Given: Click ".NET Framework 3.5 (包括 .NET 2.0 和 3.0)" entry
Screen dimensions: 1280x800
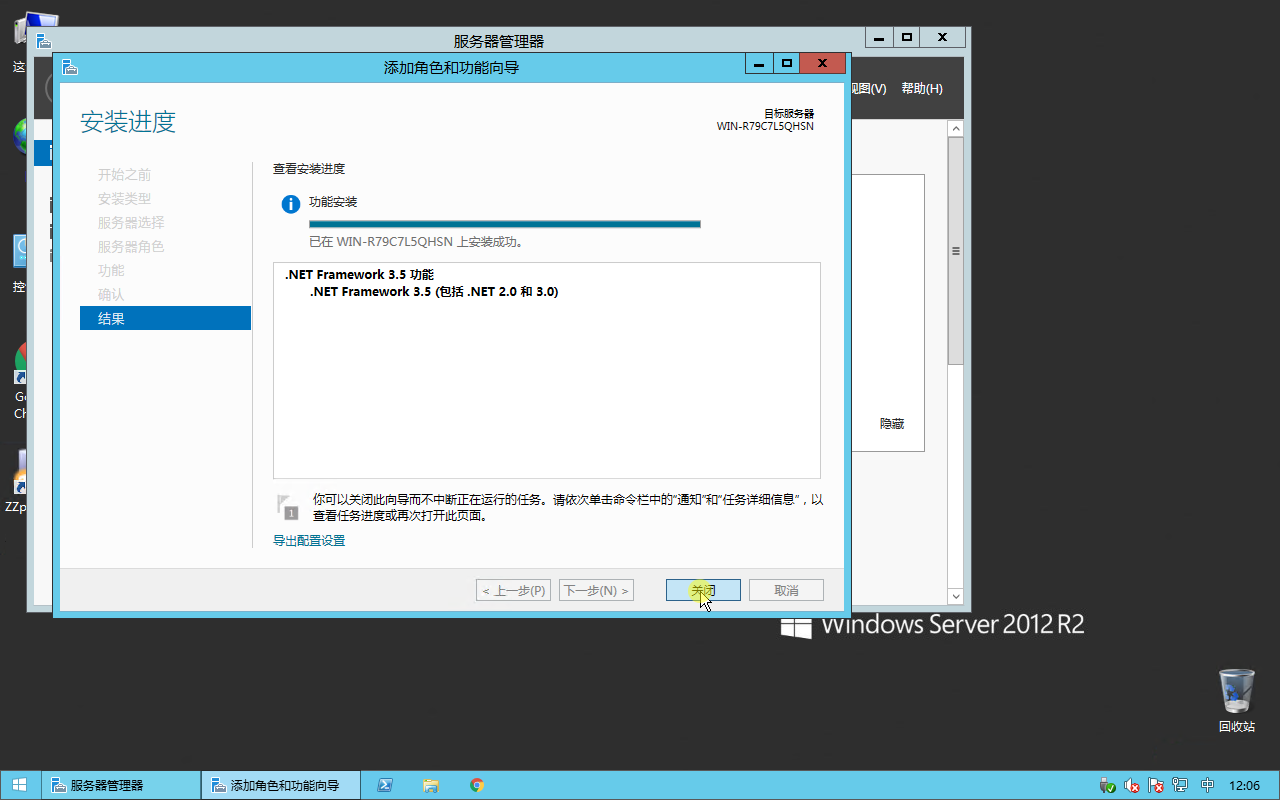Looking at the screenshot, I should [x=434, y=292].
